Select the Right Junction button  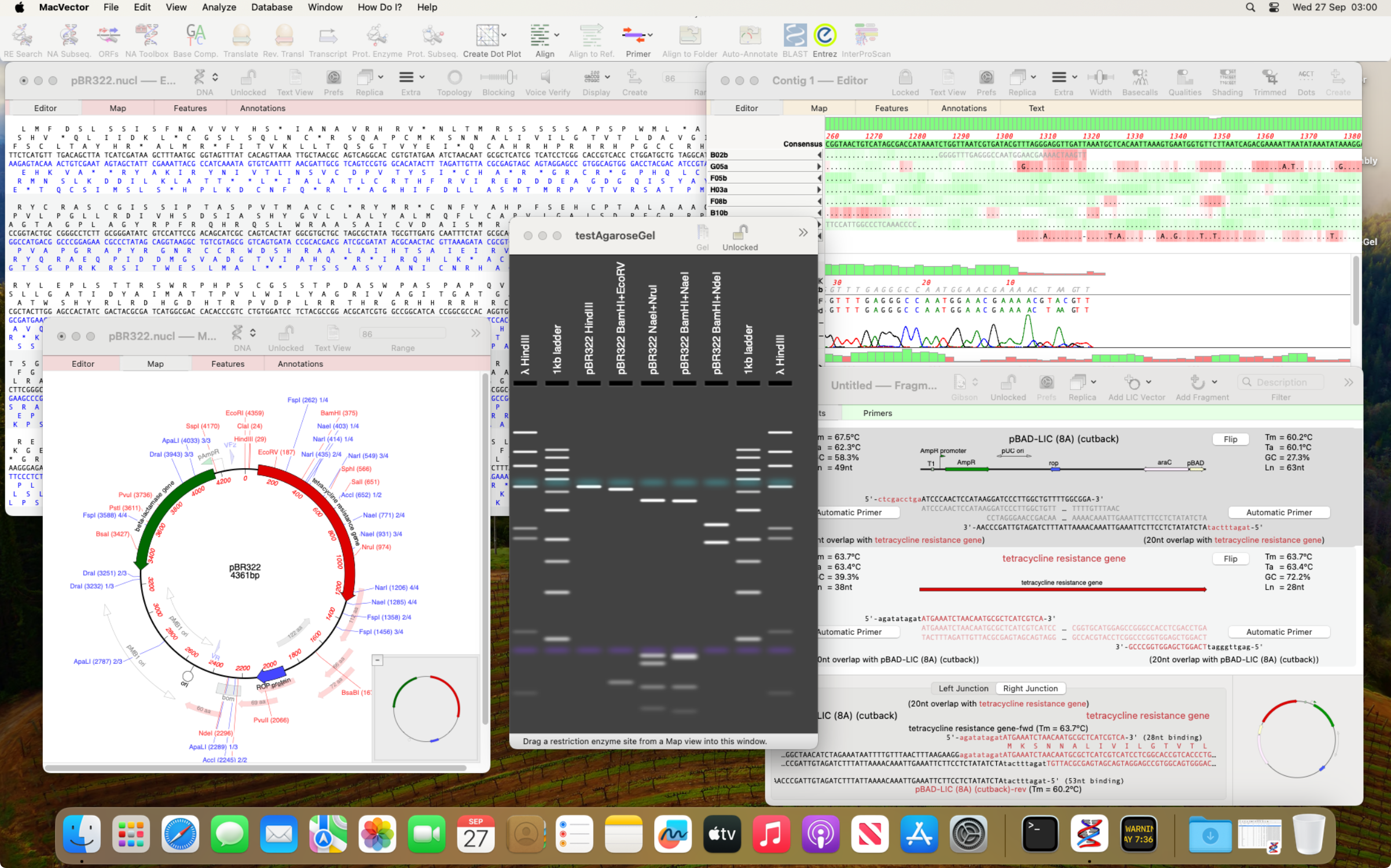point(1030,689)
